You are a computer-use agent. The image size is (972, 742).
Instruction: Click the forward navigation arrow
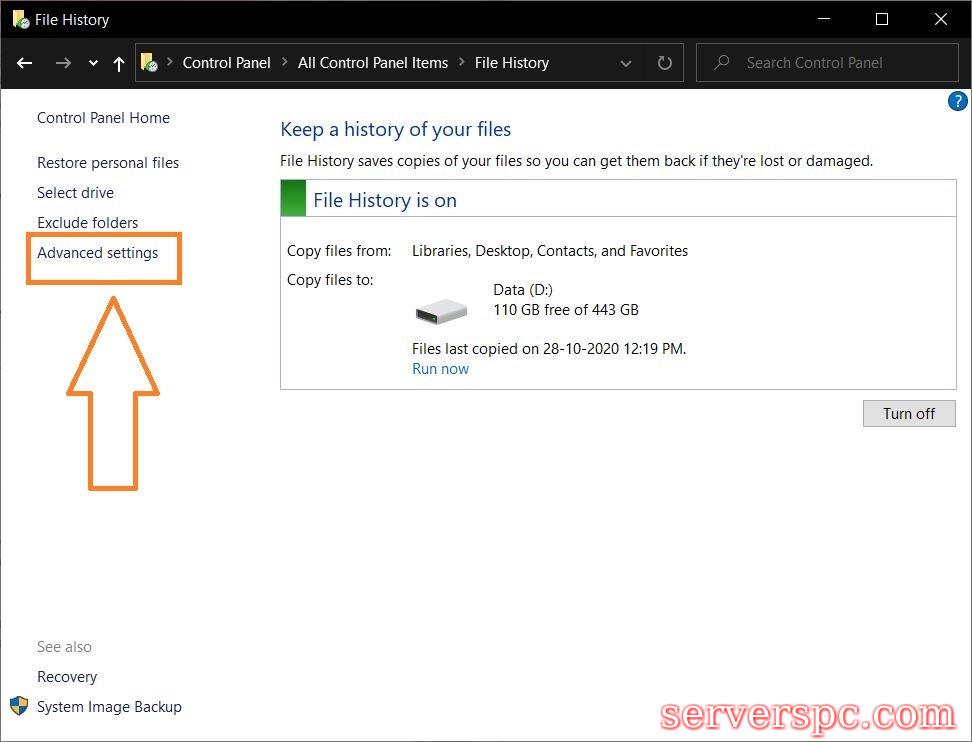63,63
